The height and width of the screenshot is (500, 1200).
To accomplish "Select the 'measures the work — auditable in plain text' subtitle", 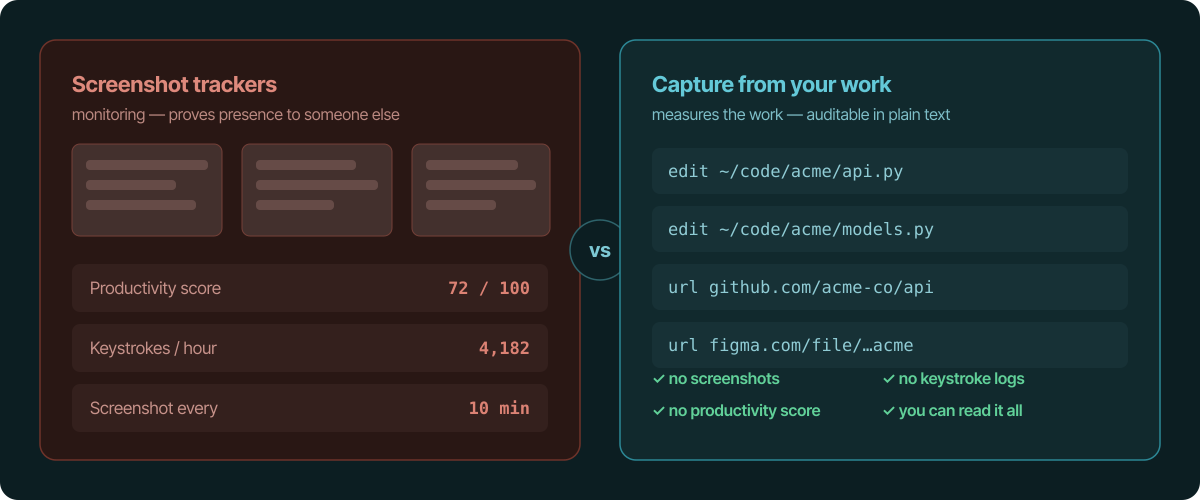I will coord(801,115).
